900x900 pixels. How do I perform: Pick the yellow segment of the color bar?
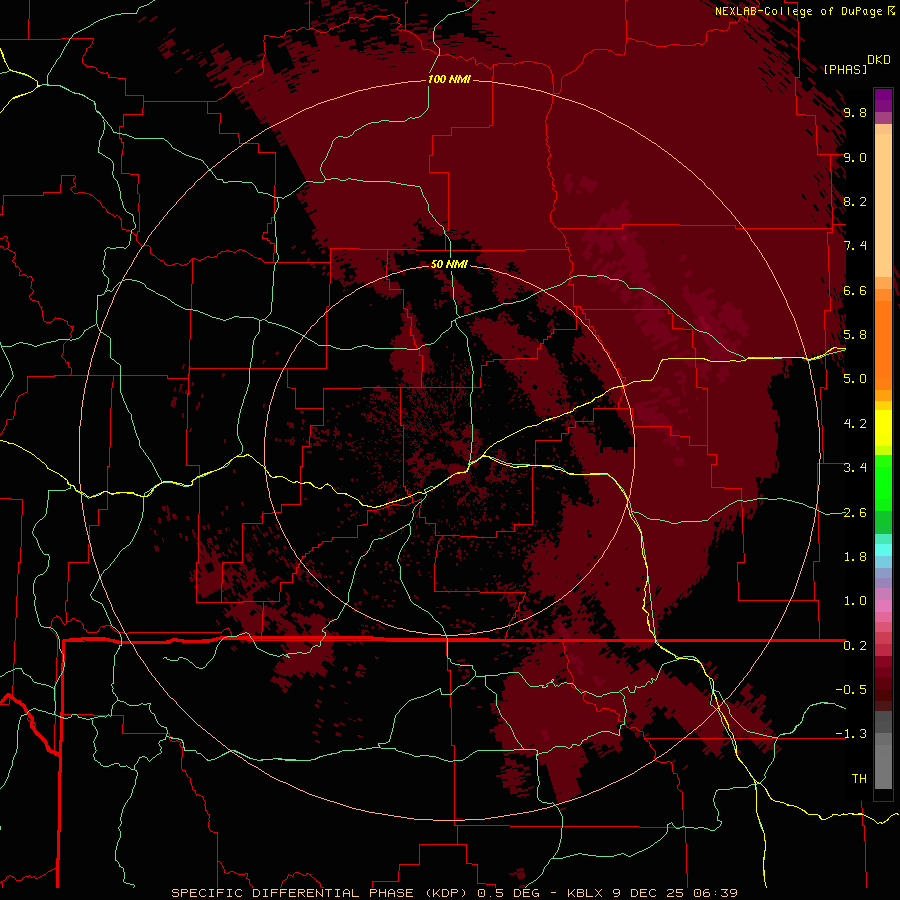[883, 428]
